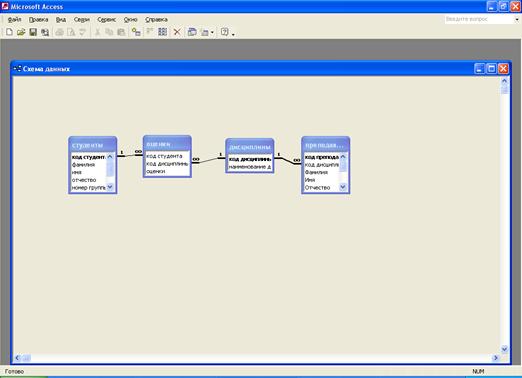
Task: Click in the Введите вопрос help field
Action: pyautogui.click(x=479, y=20)
